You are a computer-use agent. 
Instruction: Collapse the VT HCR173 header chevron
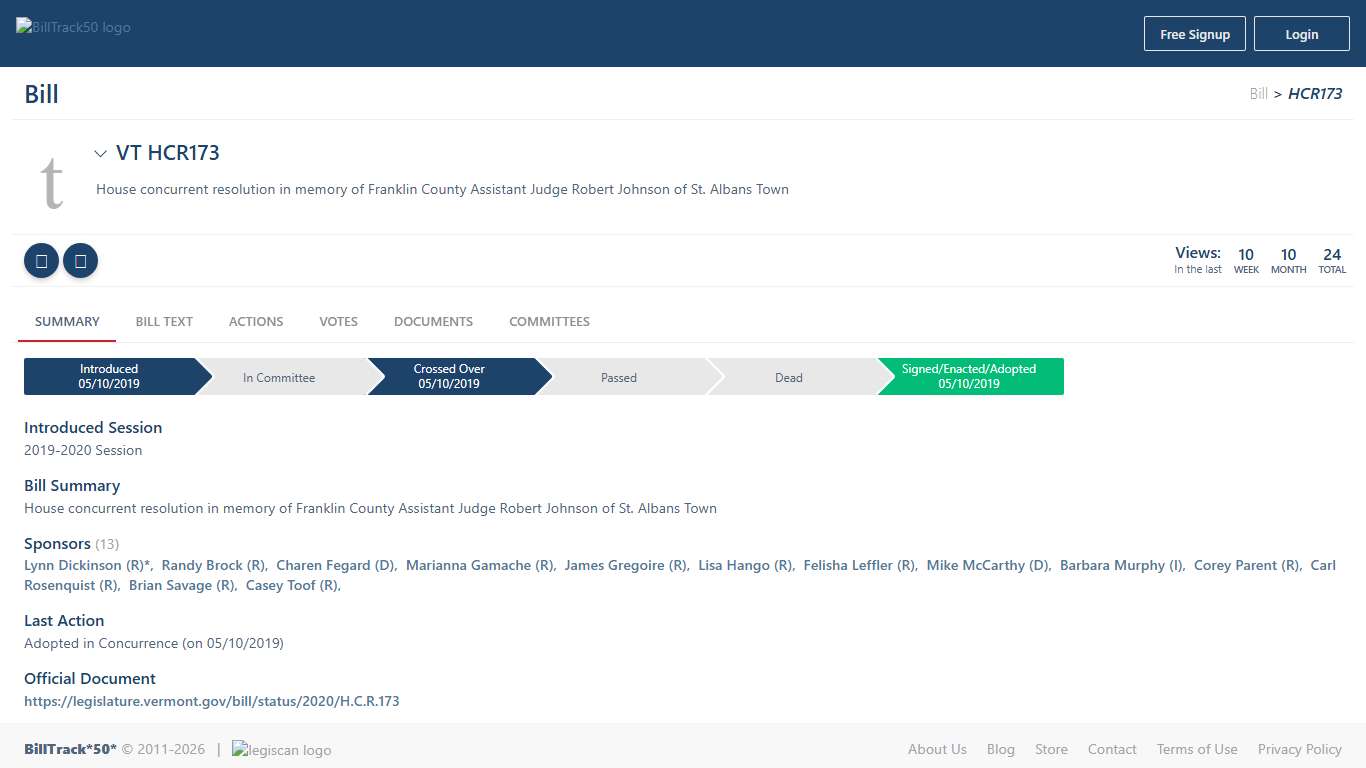click(x=100, y=153)
